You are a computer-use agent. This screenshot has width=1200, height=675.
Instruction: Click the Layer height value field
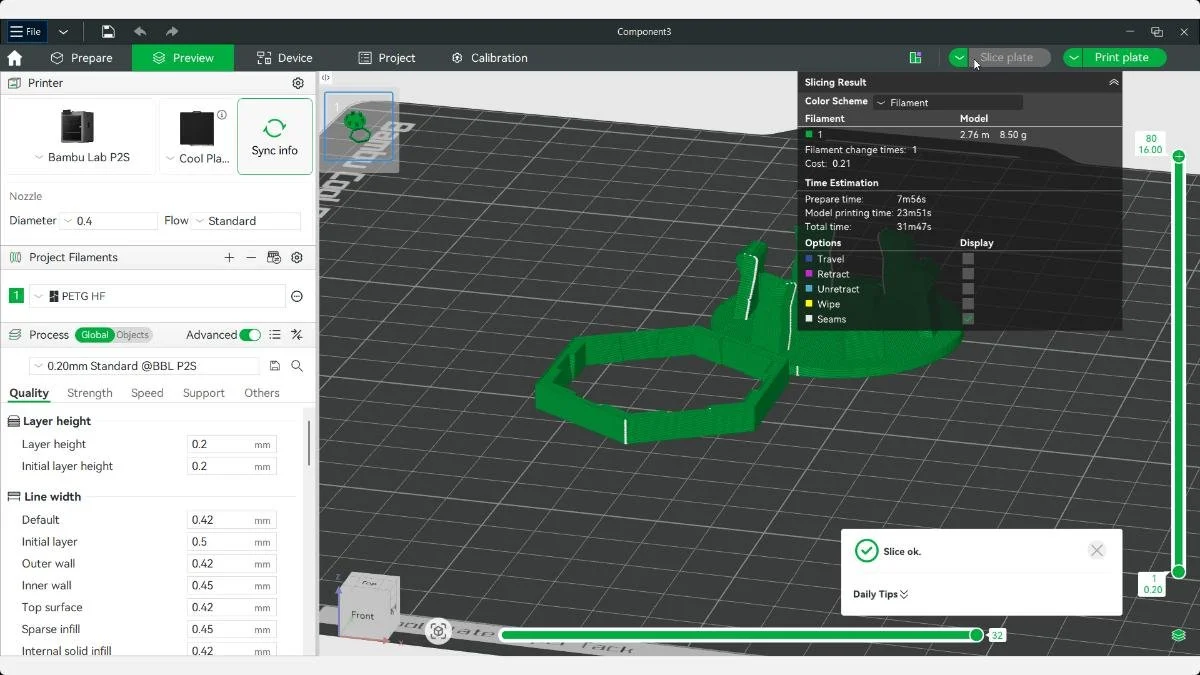pyautogui.click(x=231, y=444)
